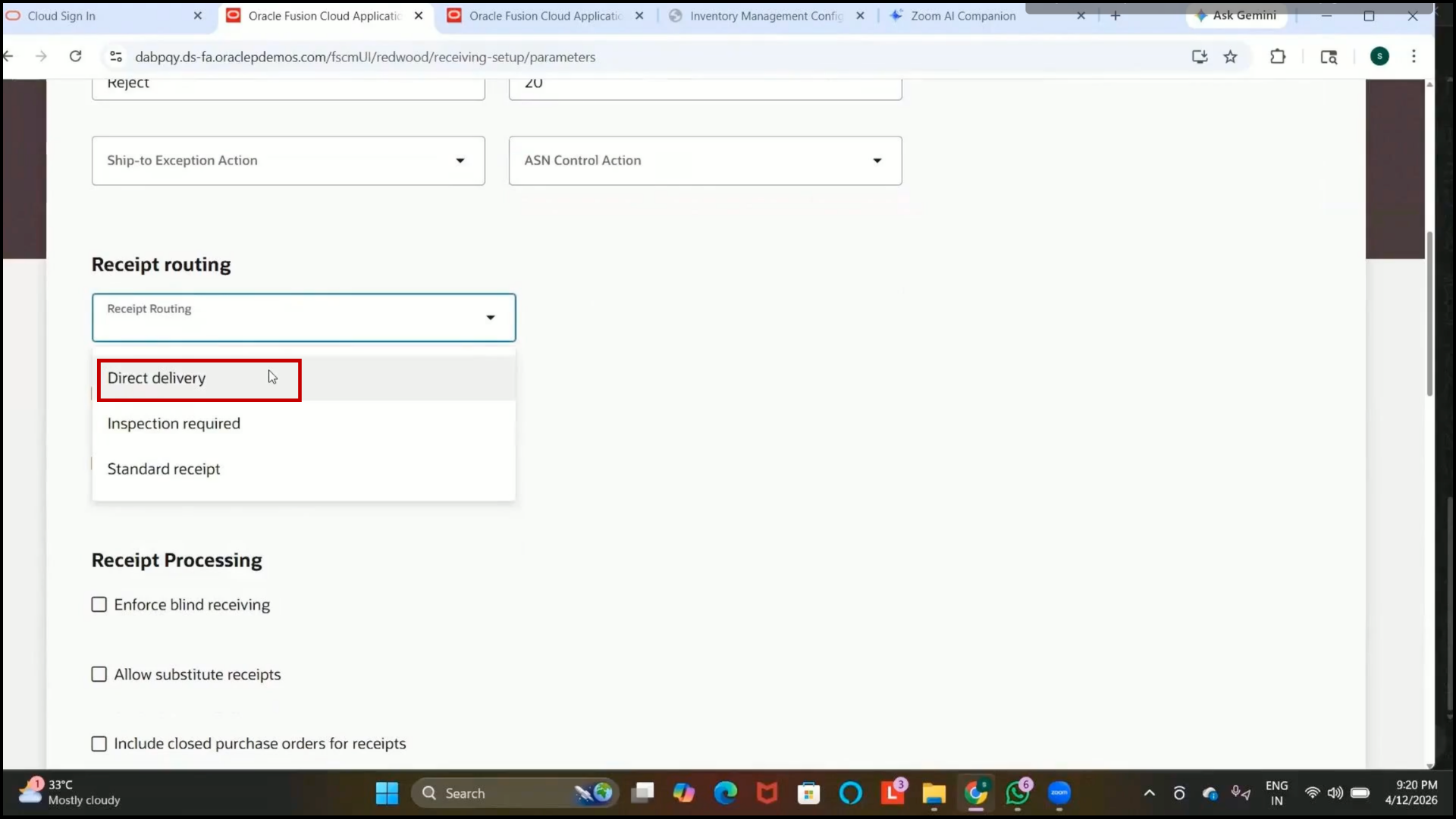Click Ask Gemini button
The height and width of the screenshot is (819, 1456).
pos(1236,15)
